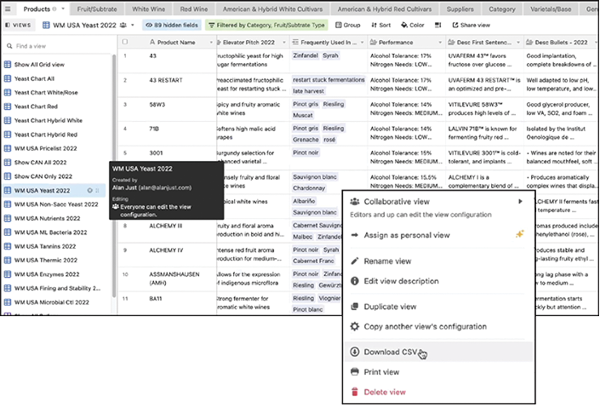600x414 pixels.
Task: Open the Category table tab
Action: 502,9
